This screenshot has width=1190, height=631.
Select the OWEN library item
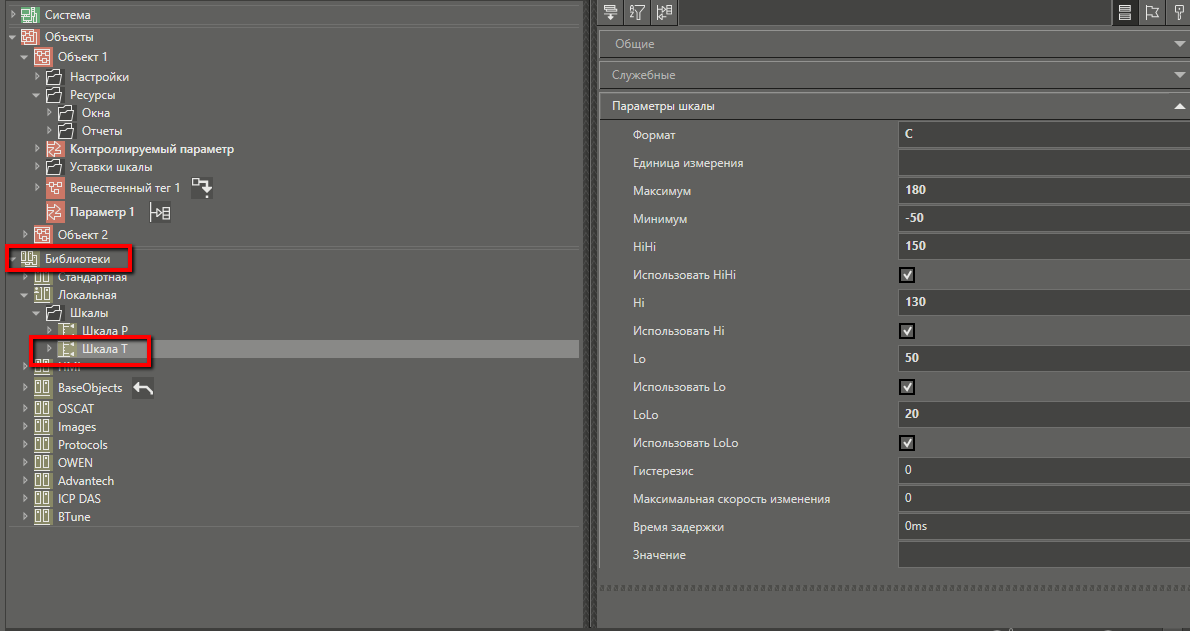[x=75, y=463]
